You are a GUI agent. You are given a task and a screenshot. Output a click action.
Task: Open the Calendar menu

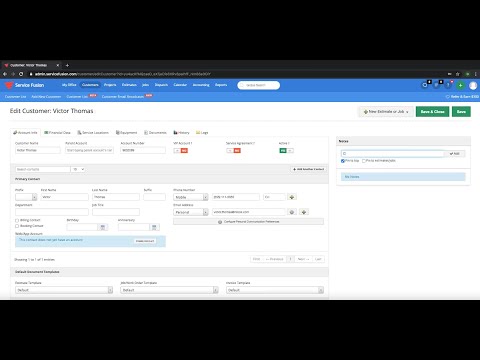click(x=180, y=85)
